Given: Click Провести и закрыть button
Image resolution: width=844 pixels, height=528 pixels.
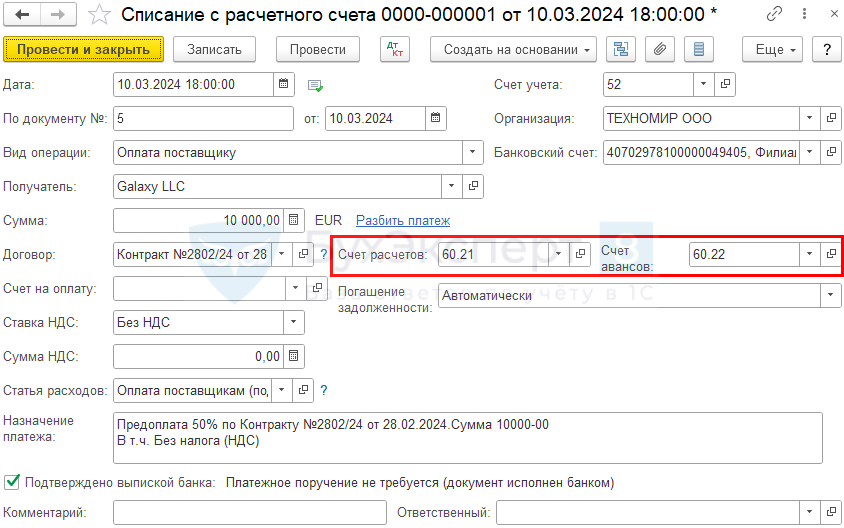Looking at the screenshot, I should (83, 49).
